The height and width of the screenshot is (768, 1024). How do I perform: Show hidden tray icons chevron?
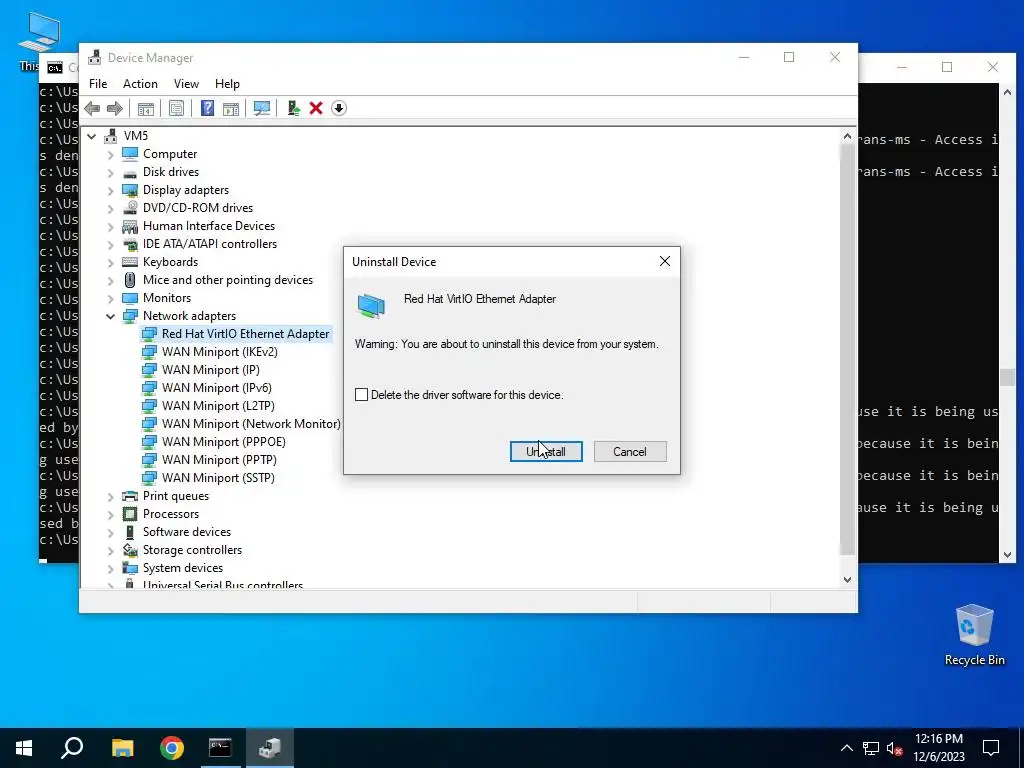click(846, 748)
